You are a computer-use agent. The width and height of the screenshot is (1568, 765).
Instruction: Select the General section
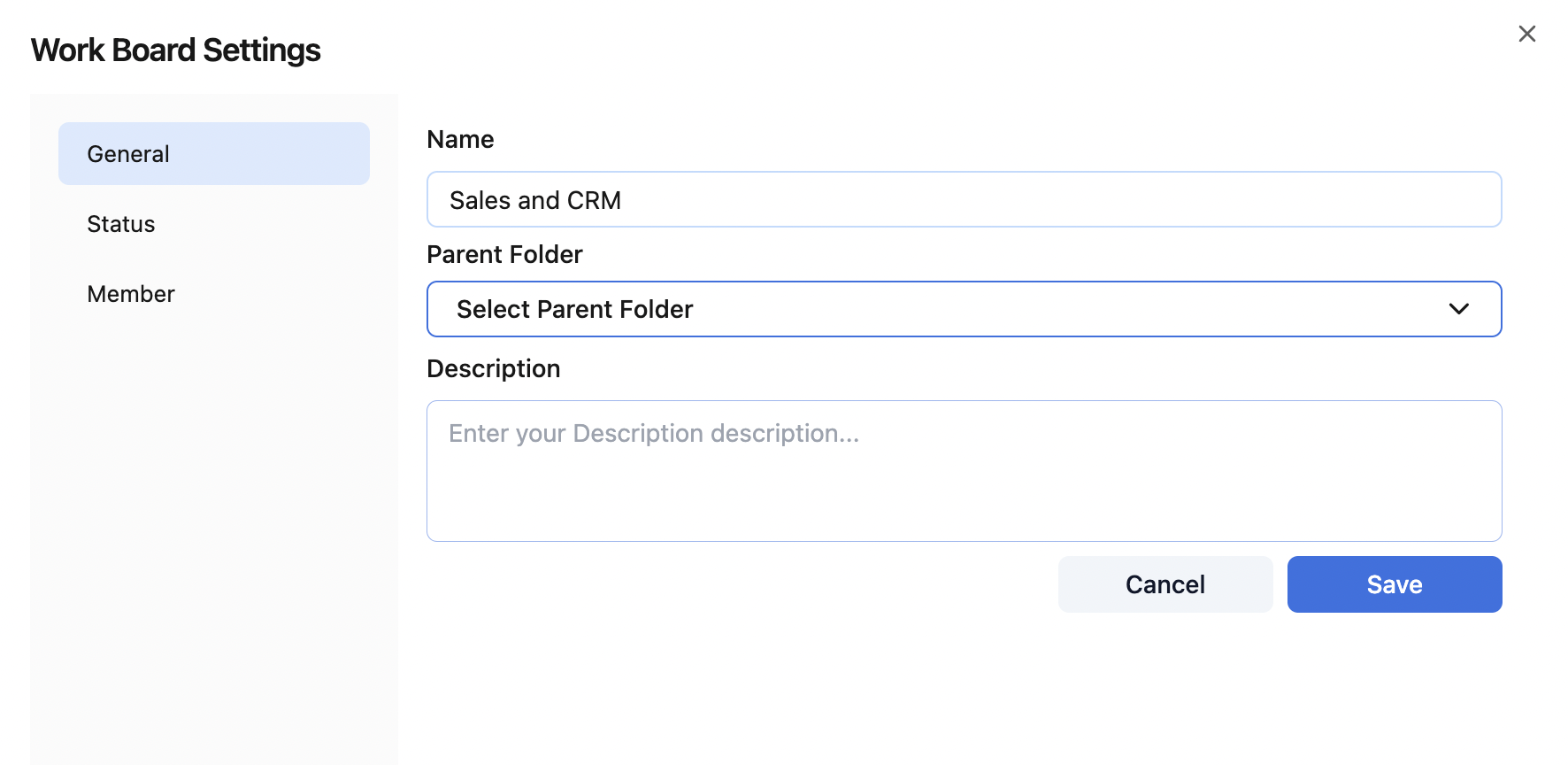coord(127,153)
